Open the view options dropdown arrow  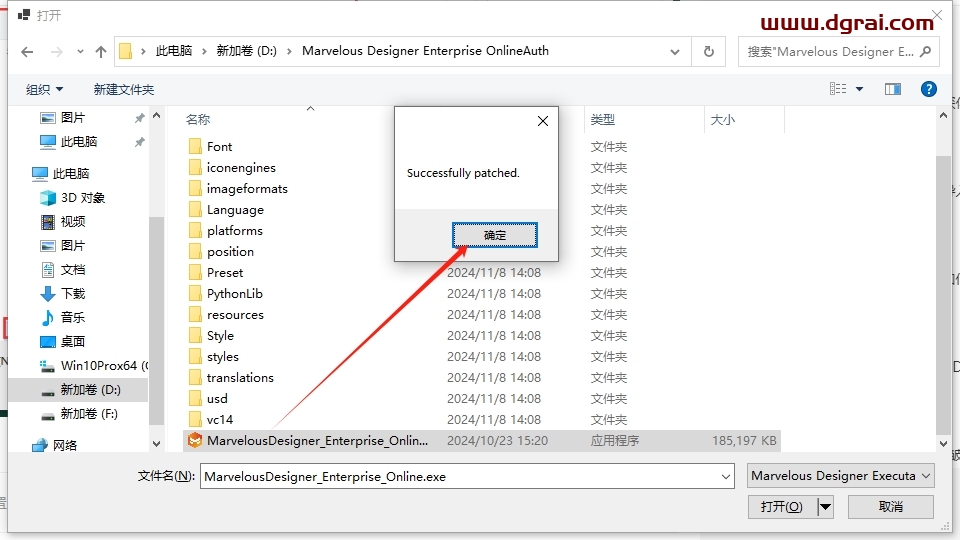(x=859, y=89)
